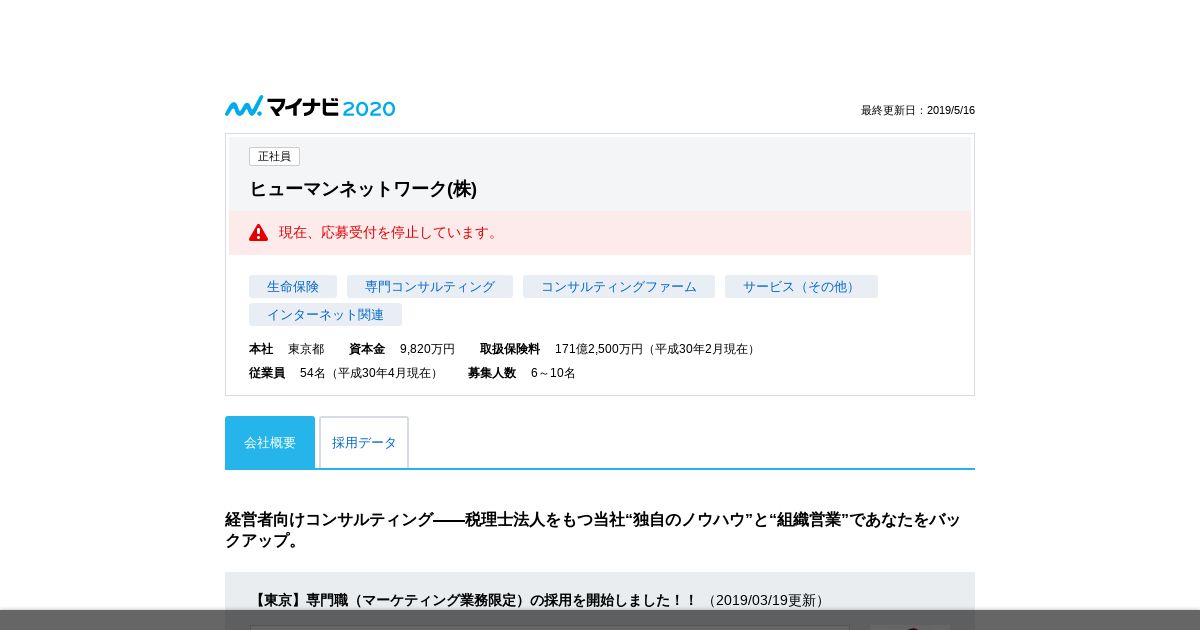Viewport: 1200px width, 630px height.
Task: Select the 専門コンサルティング tag
Action: click(430, 287)
